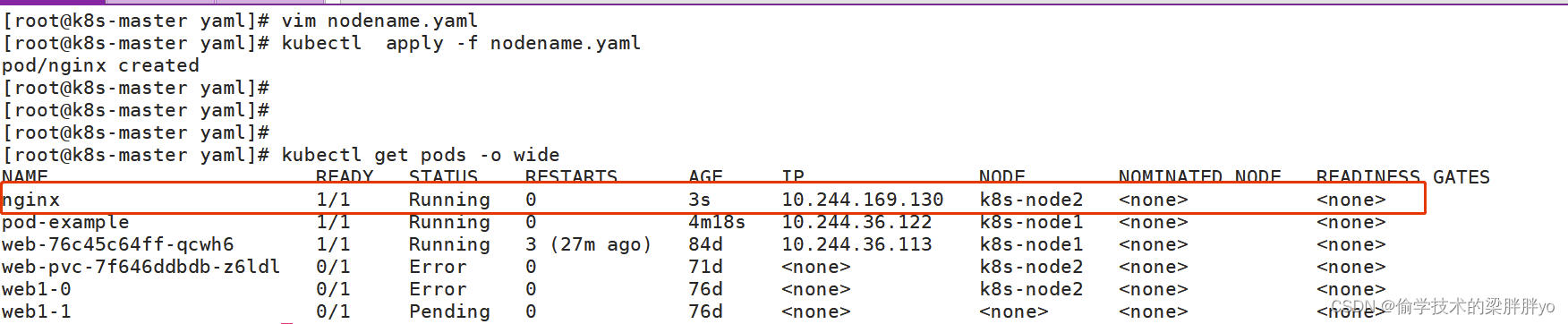Click the age value '71d'
The height and width of the screenshot is (324, 1568).
(x=705, y=267)
